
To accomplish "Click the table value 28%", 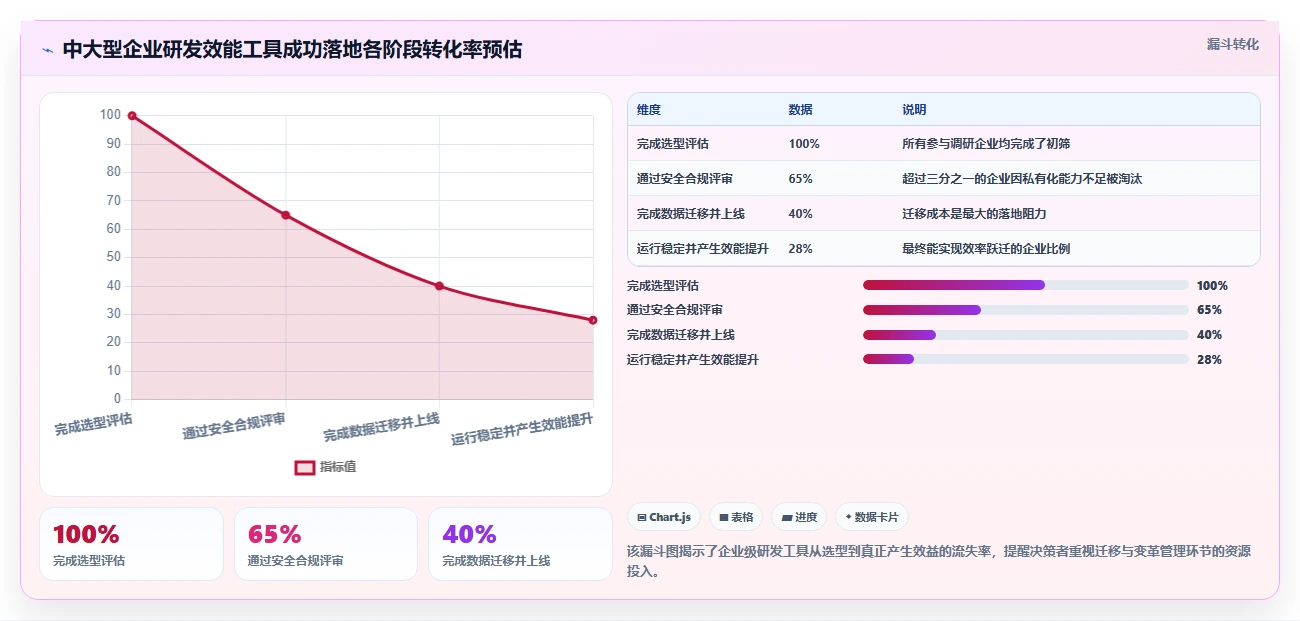I will [x=800, y=249].
